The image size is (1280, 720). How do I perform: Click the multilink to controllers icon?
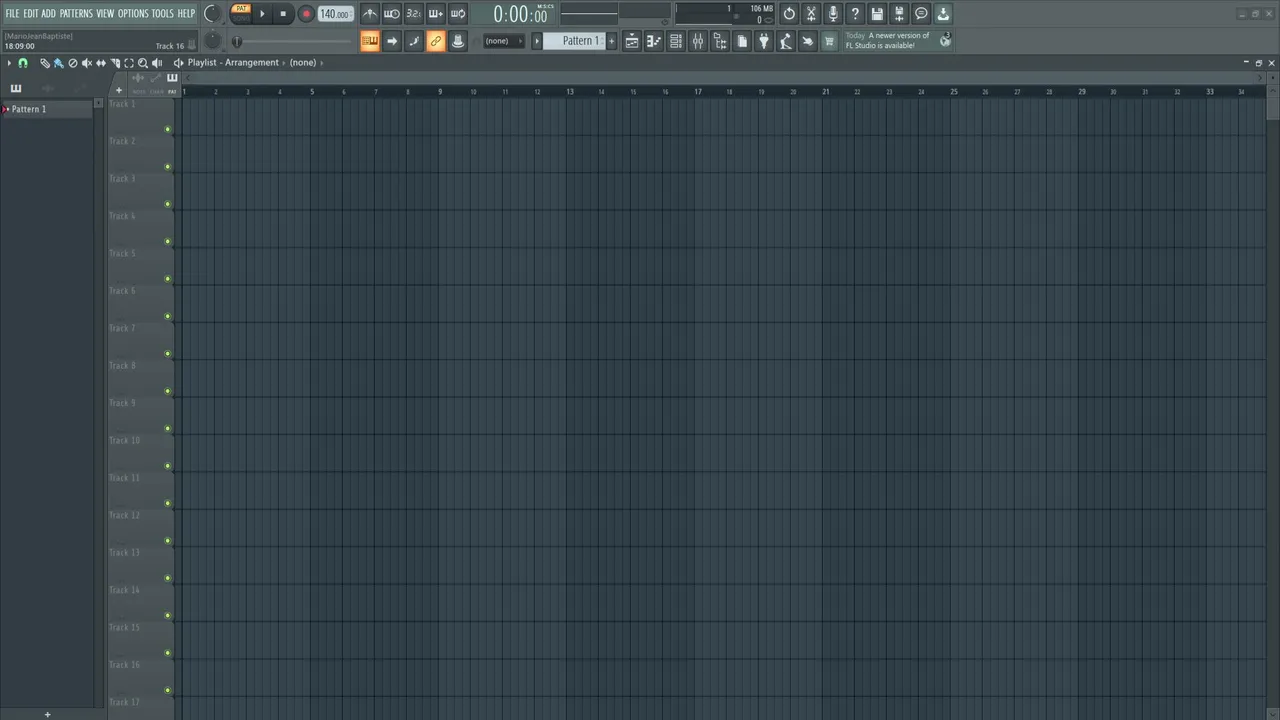pyautogui.click(x=458, y=41)
